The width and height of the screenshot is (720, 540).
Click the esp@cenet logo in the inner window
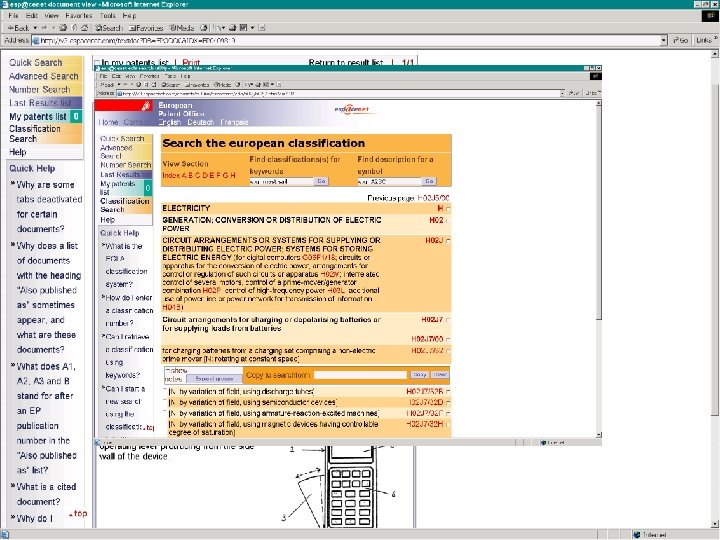pyautogui.click(x=352, y=109)
